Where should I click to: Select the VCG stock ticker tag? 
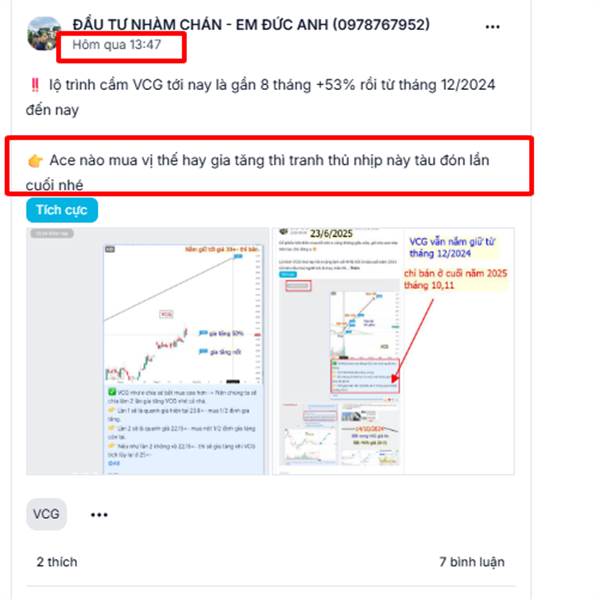tap(46, 514)
